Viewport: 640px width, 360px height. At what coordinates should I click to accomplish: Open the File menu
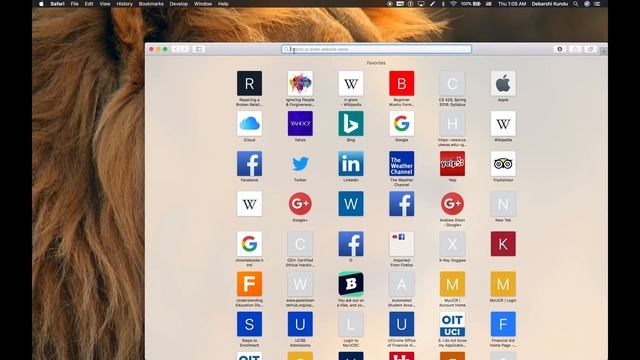point(74,4)
